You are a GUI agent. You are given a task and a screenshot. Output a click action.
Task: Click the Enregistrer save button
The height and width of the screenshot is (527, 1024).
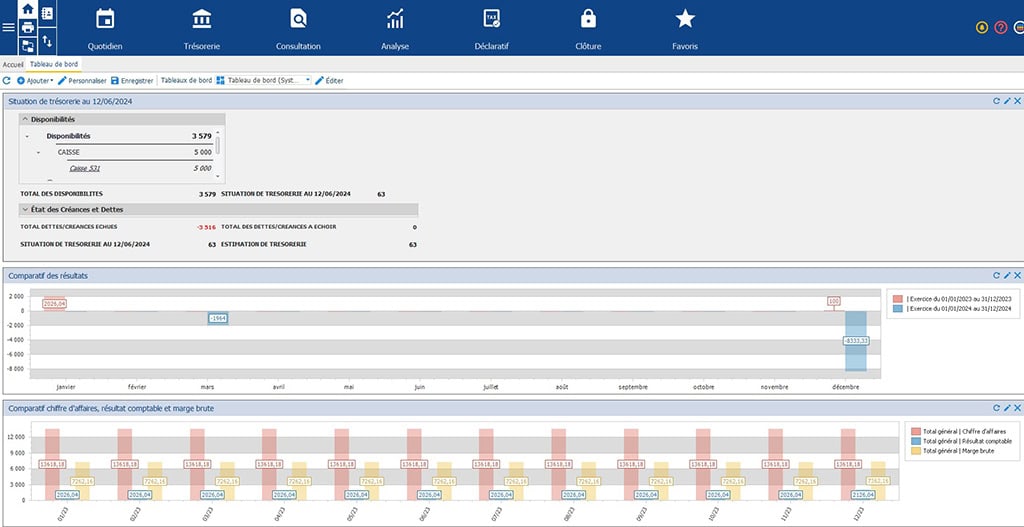tap(132, 80)
